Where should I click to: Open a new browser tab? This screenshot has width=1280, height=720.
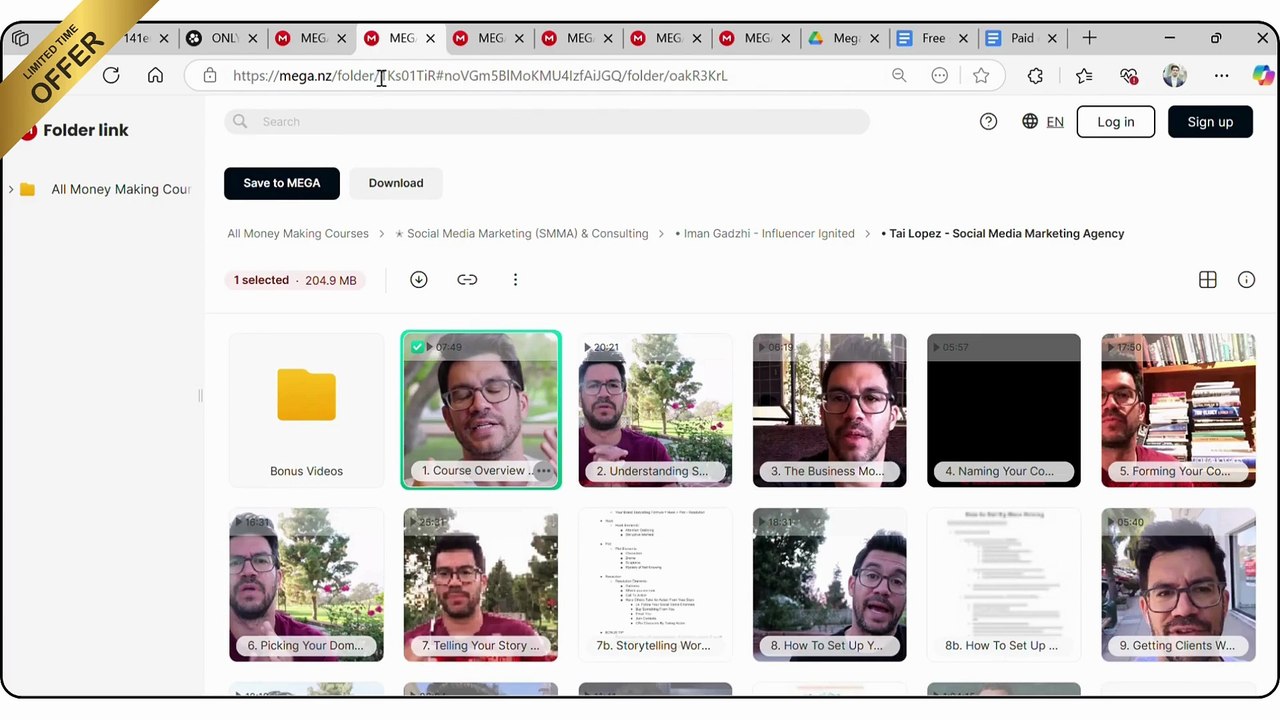click(x=1089, y=38)
